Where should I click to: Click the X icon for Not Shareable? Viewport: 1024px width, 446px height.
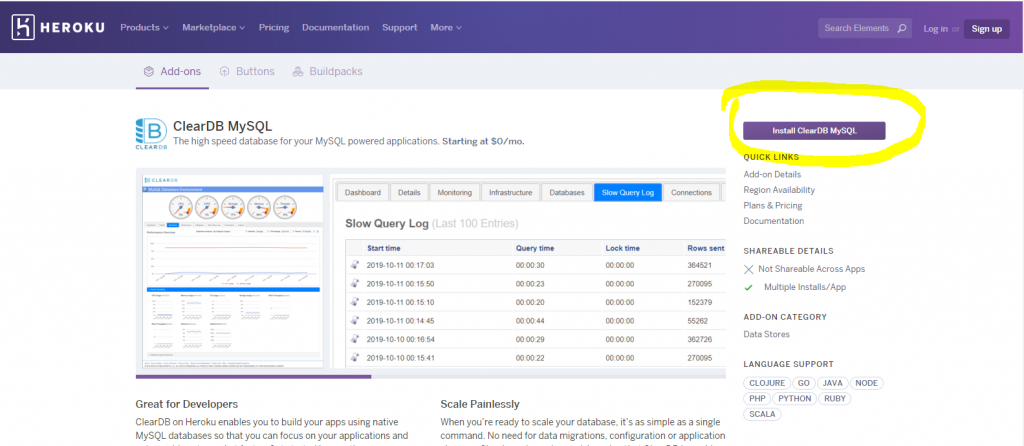tap(748, 269)
